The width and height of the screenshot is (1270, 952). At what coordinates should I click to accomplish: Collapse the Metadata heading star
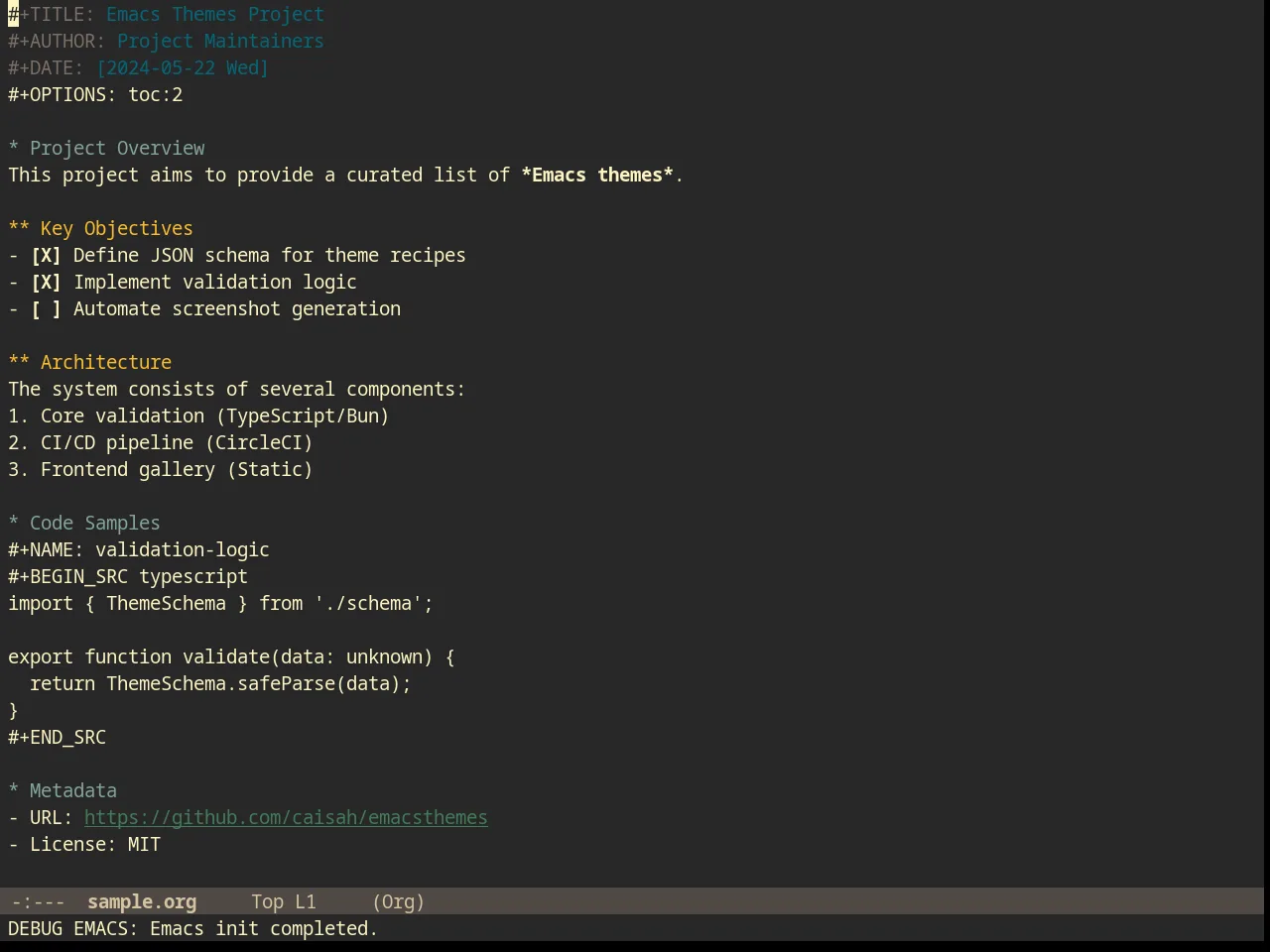(x=14, y=791)
